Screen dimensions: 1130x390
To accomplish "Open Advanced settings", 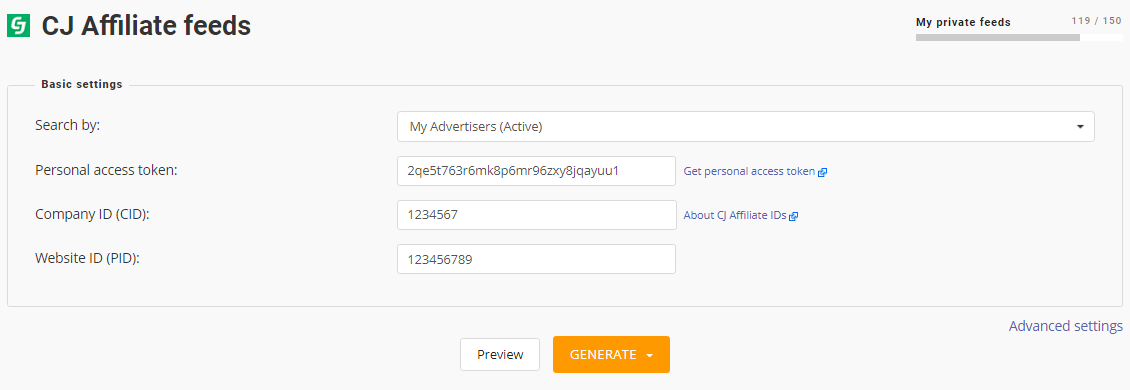I will point(1065,326).
